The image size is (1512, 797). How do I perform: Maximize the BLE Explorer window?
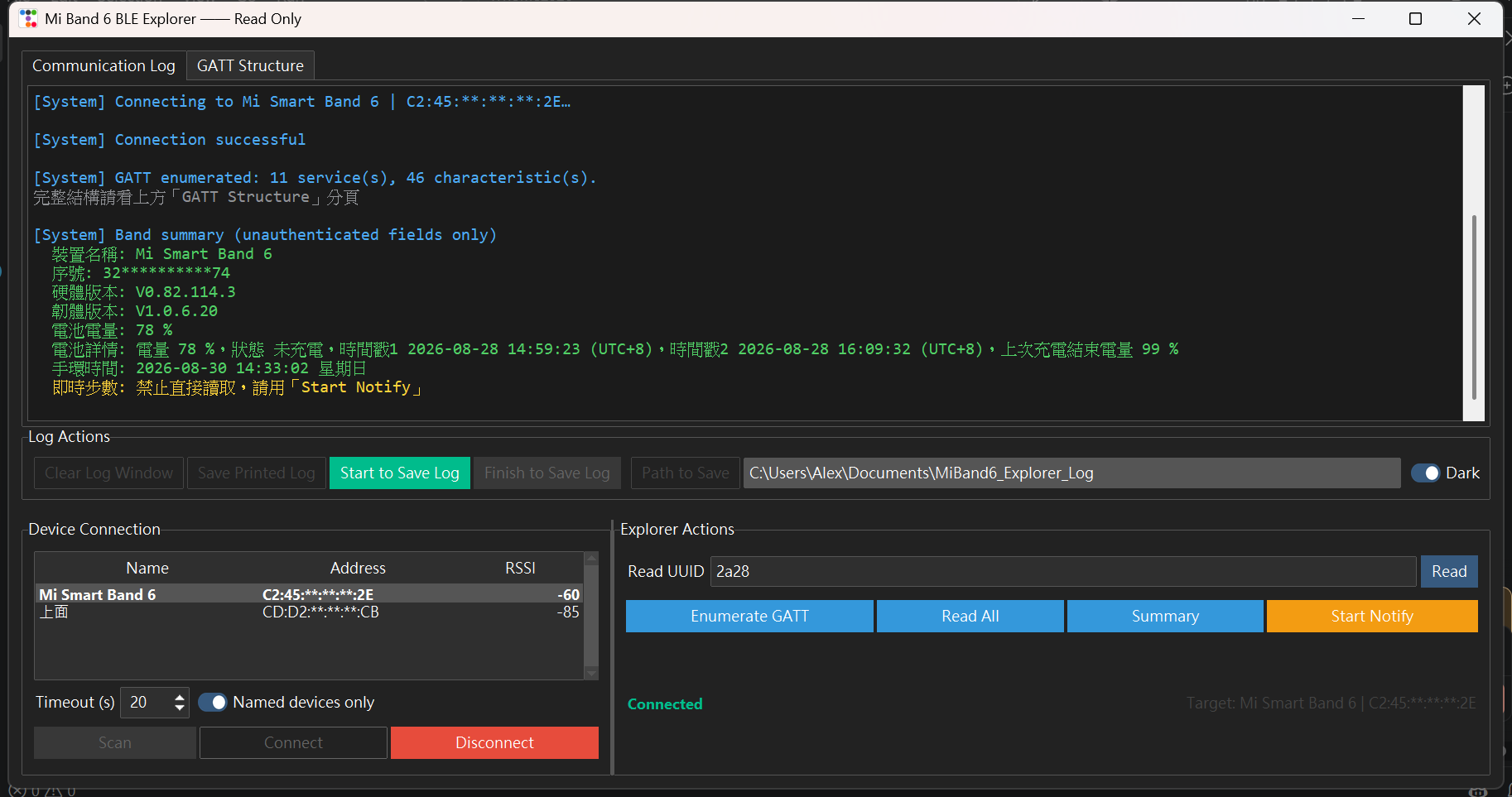1416,18
